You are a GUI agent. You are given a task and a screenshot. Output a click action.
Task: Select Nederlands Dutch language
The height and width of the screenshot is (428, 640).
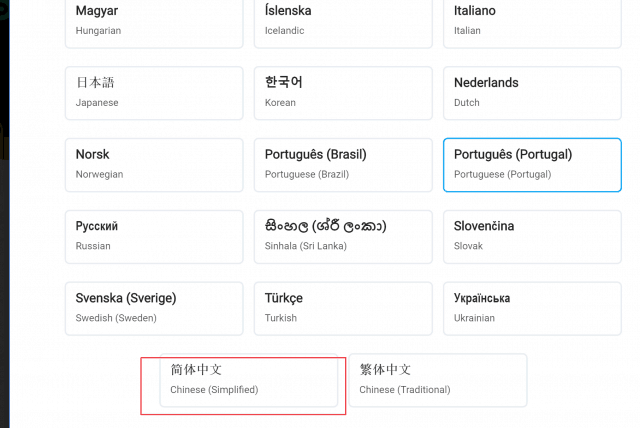532,93
